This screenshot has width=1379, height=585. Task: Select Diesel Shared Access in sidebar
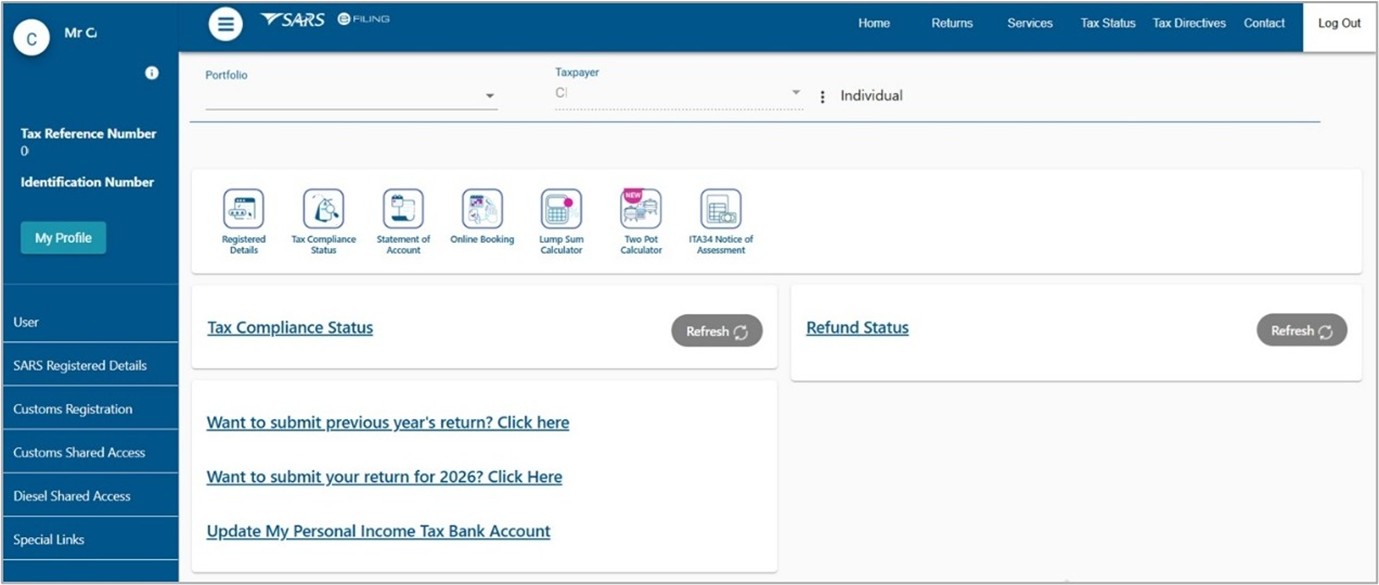click(x=90, y=496)
